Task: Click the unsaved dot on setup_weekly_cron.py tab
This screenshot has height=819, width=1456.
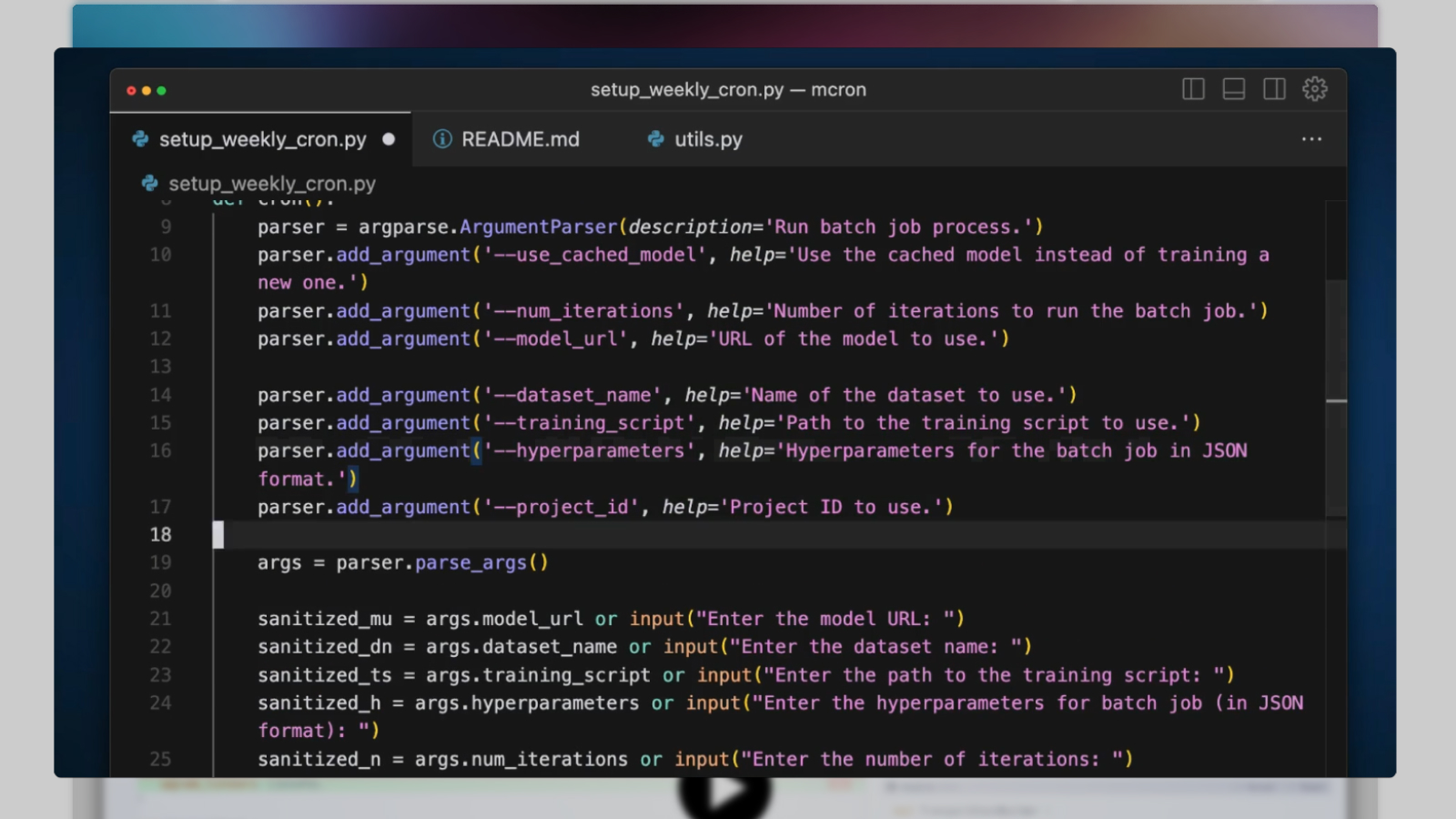Action: tap(389, 139)
